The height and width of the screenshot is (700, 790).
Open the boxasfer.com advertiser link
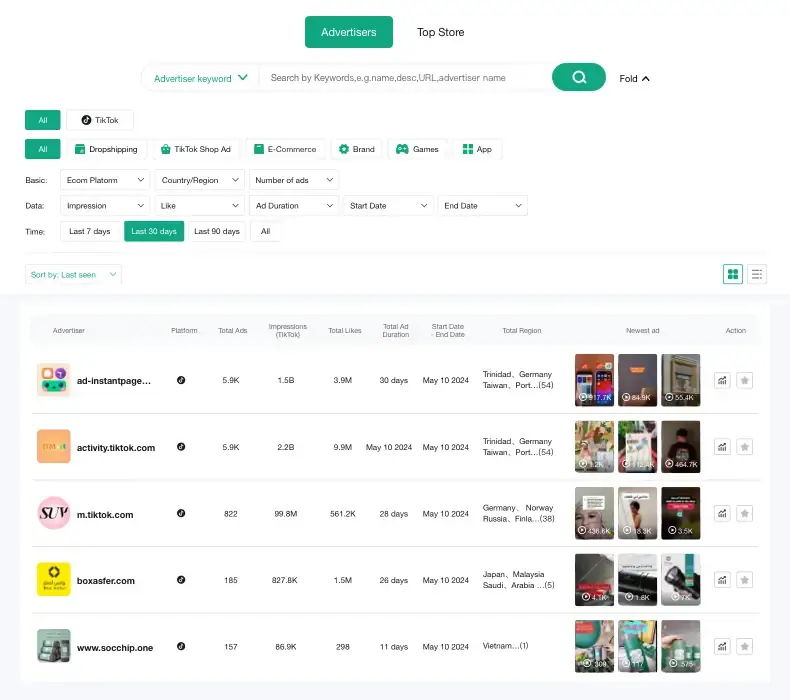[105, 580]
